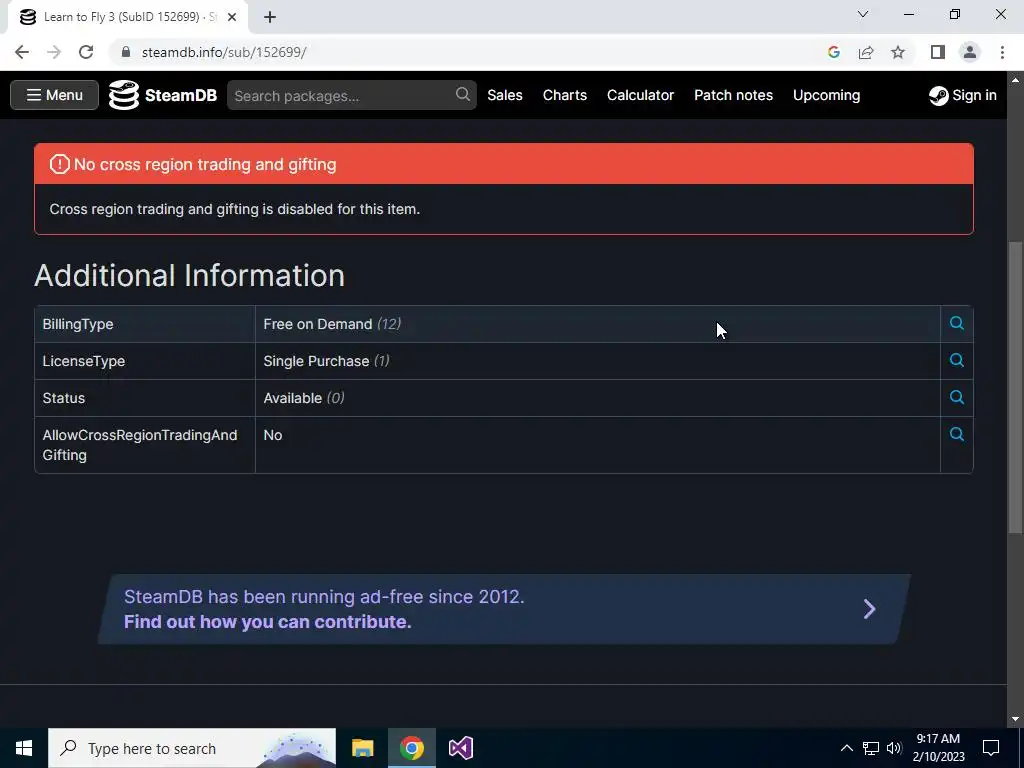Open a new browser tab
The width and height of the screenshot is (1024, 768).
pyautogui.click(x=270, y=18)
